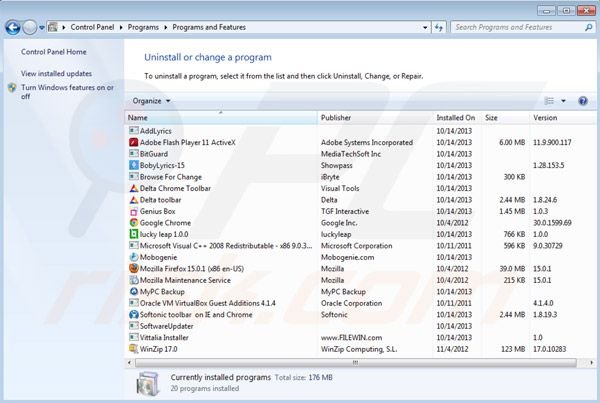This screenshot has width=600, height=403.
Task: Click the BobyLyrics-15 icon
Action: [x=134, y=165]
